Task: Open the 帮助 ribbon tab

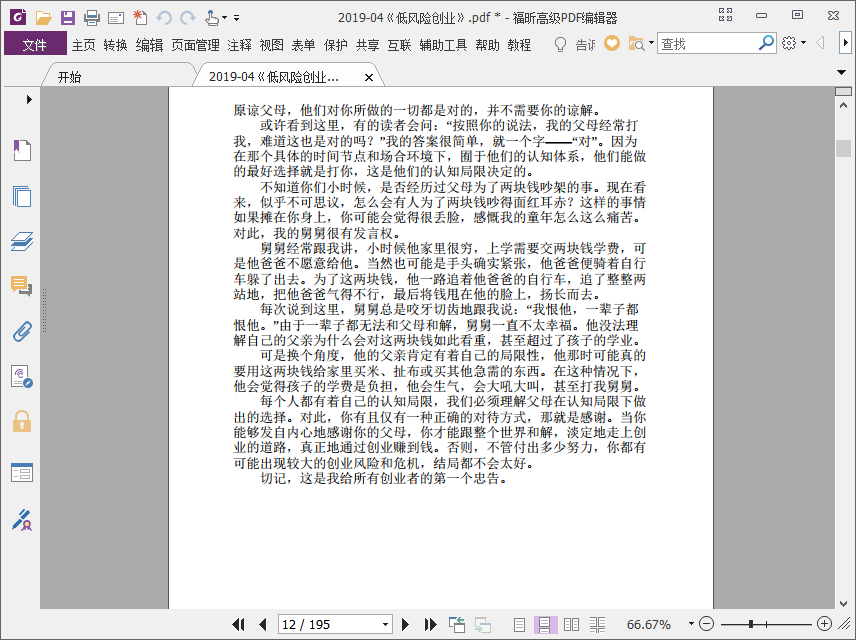Action: pyautogui.click(x=487, y=45)
